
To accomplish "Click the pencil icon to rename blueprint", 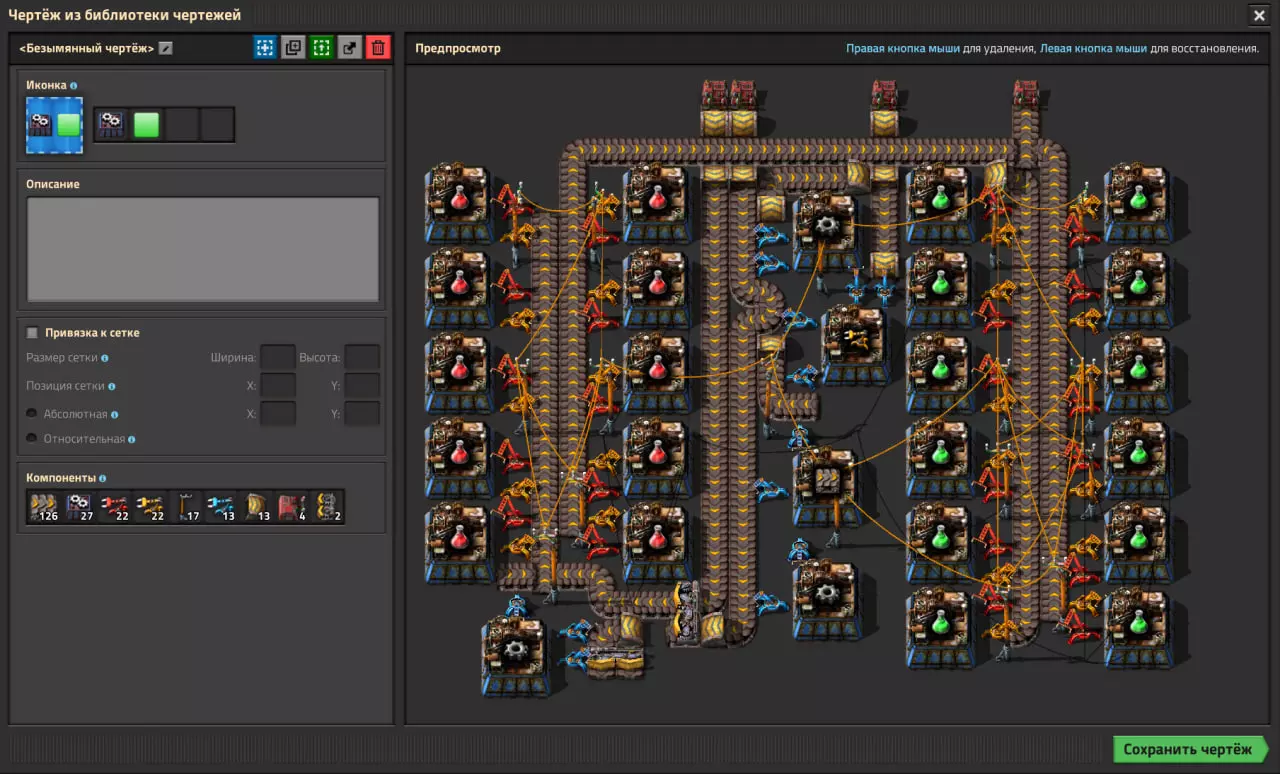I will coord(166,48).
